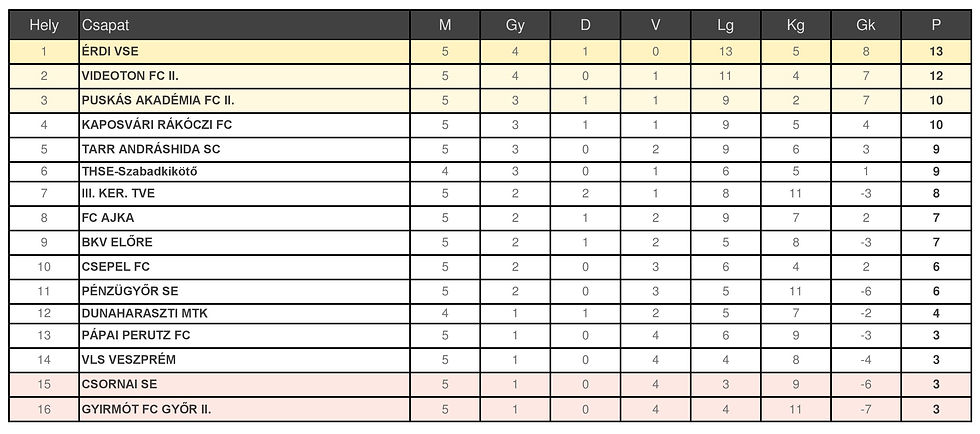Click the P points column header
This screenshot has width=980, height=434.
[x=936, y=25]
